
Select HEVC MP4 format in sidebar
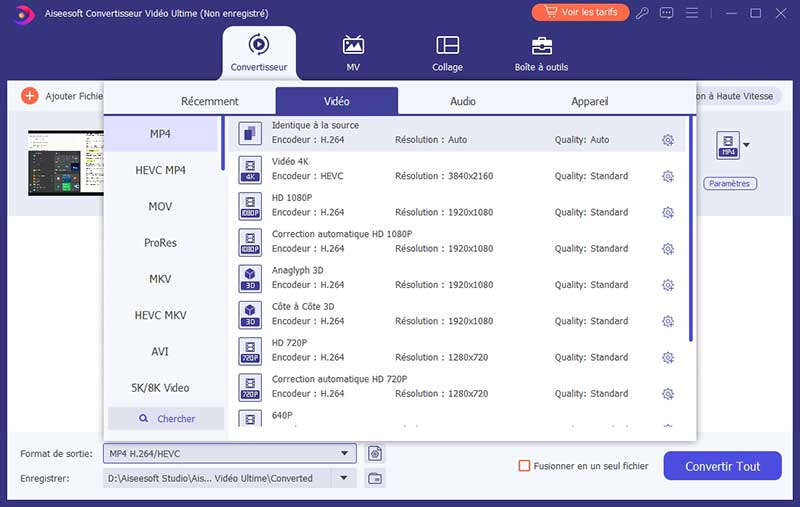click(x=161, y=170)
